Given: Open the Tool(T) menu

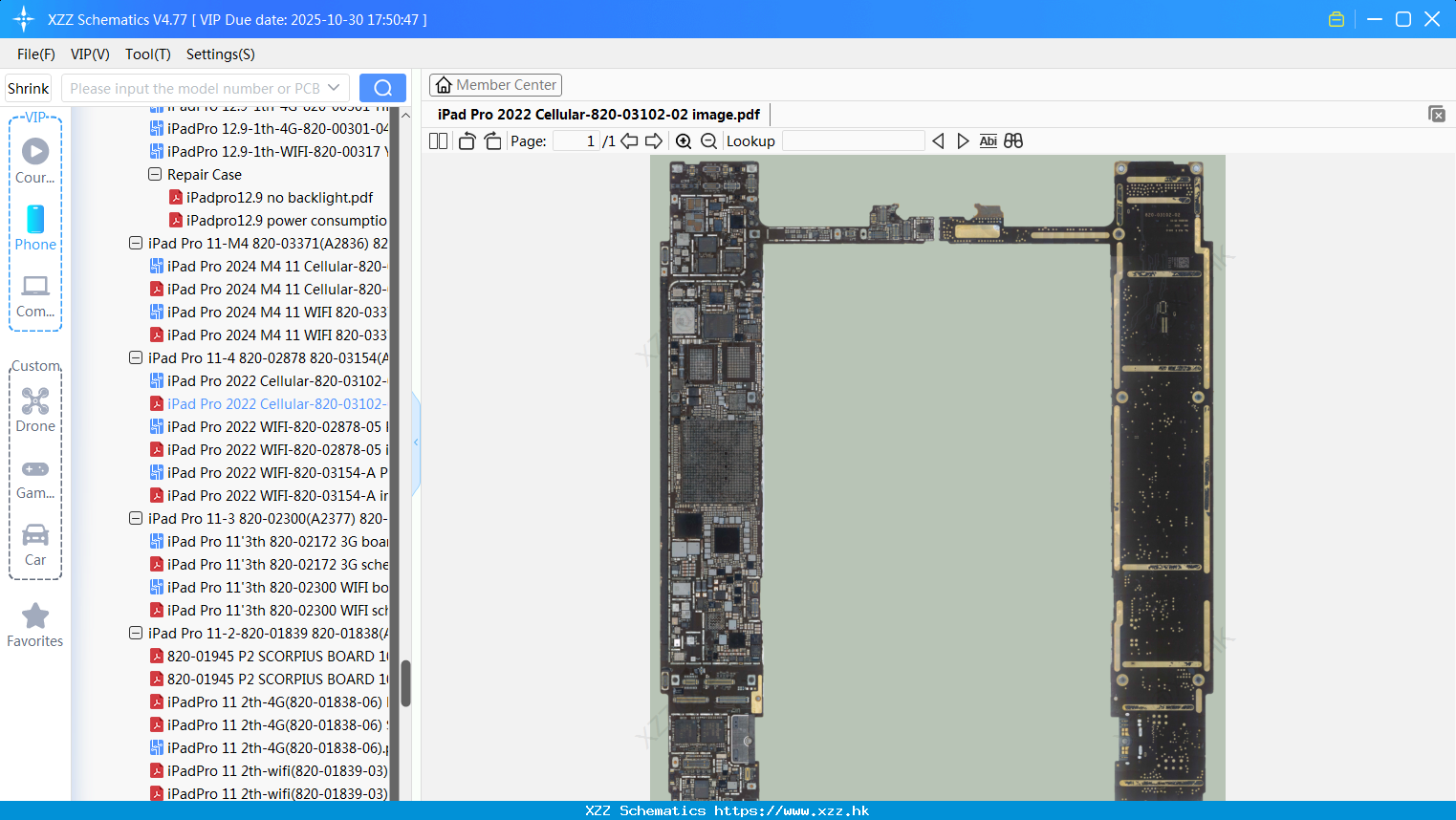Looking at the screenshot, I should click(148, 54).
